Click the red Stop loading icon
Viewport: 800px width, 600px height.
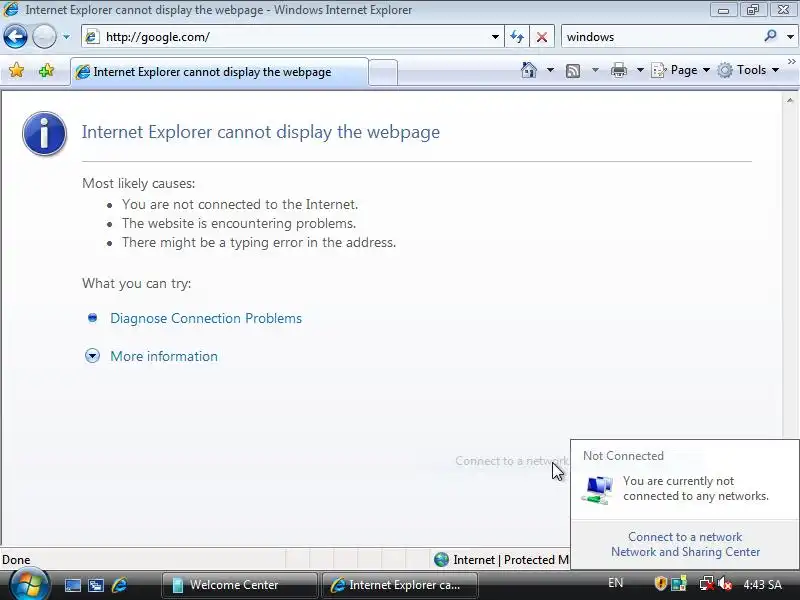[542, 37]
